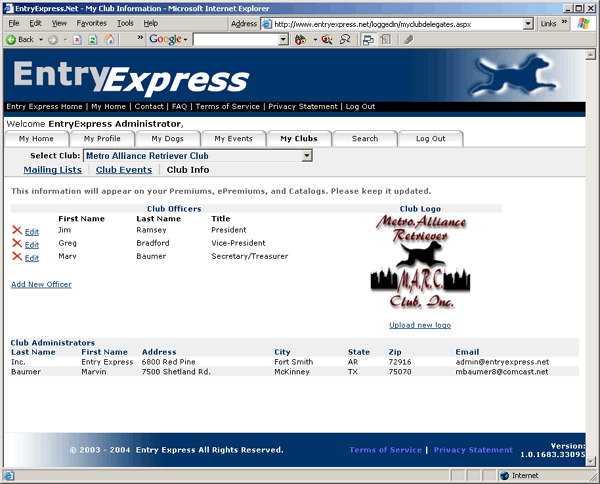
Task: Expand the Select Club dropdown
Action: click(307, 156)
